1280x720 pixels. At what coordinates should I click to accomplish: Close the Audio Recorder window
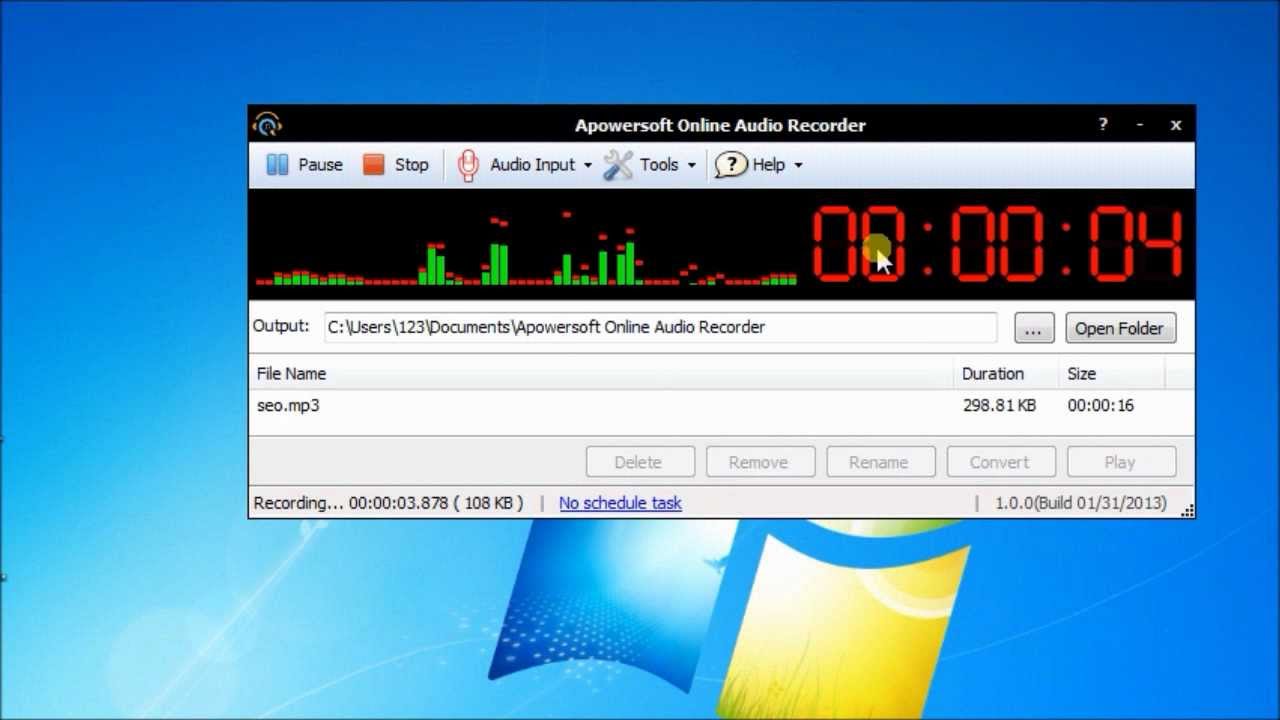pyautogui.click(x=1176, y=125)
